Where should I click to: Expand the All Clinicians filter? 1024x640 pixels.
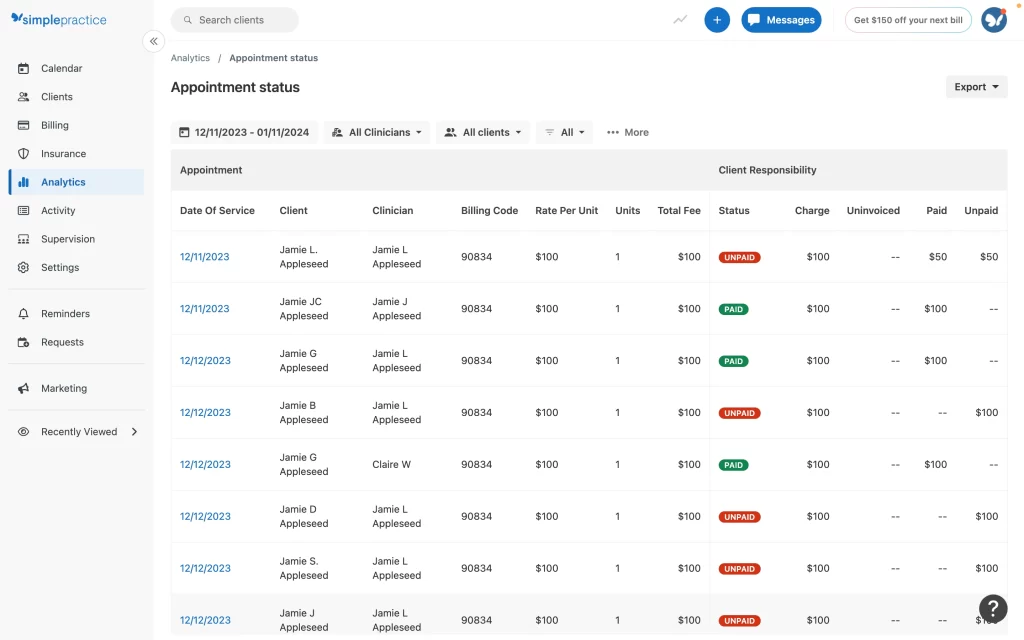377,132
